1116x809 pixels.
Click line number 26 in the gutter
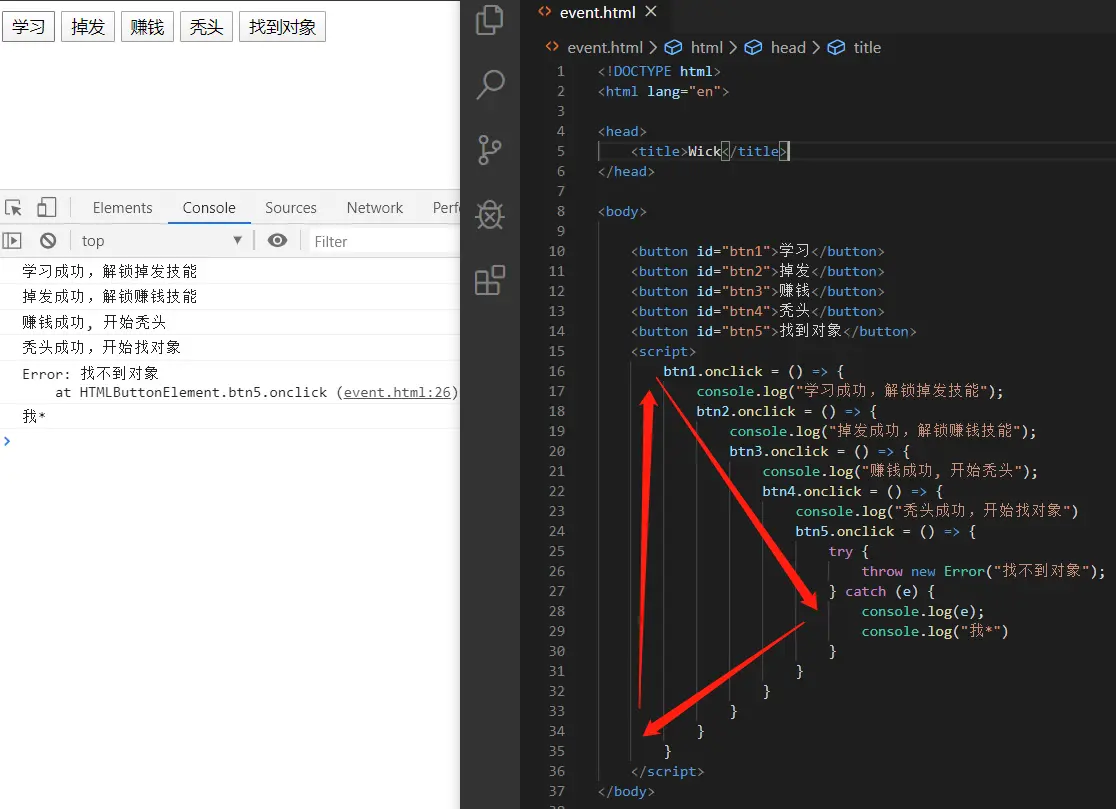557,571
